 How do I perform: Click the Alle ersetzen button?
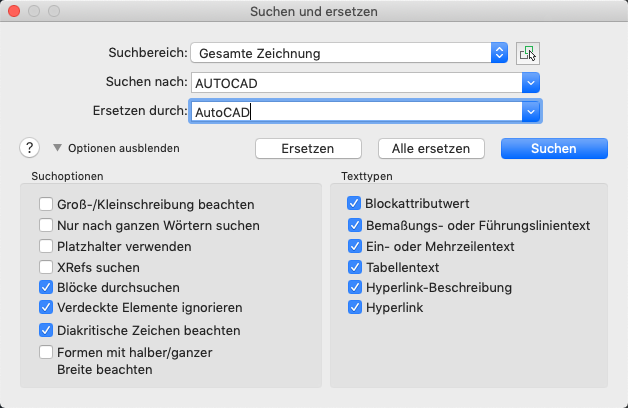pyautogui.click(x=431, y=148)
